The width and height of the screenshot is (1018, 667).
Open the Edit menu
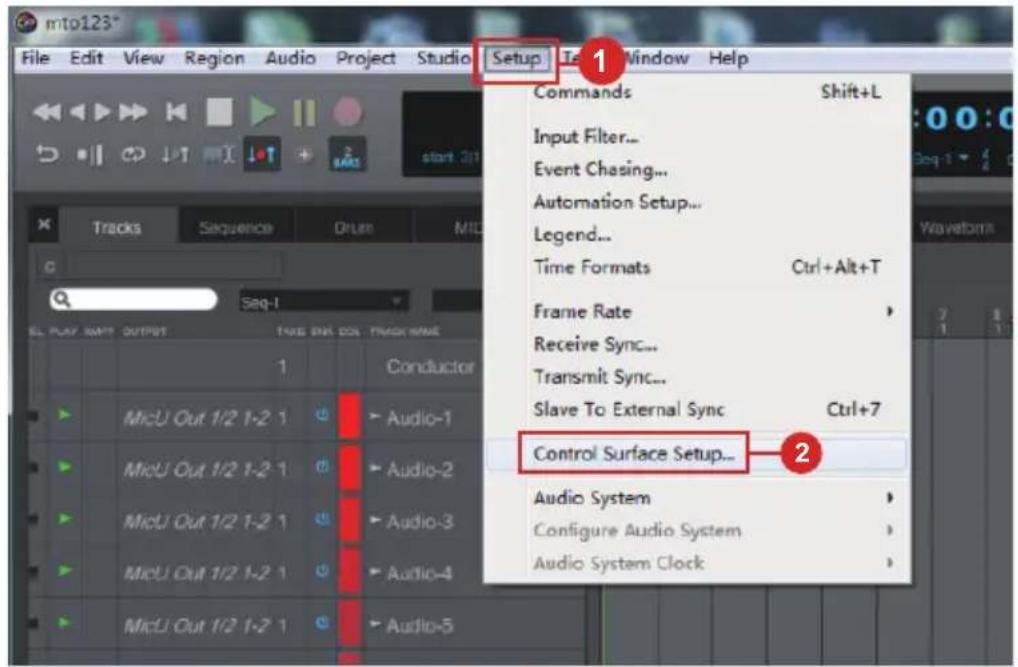86,58
